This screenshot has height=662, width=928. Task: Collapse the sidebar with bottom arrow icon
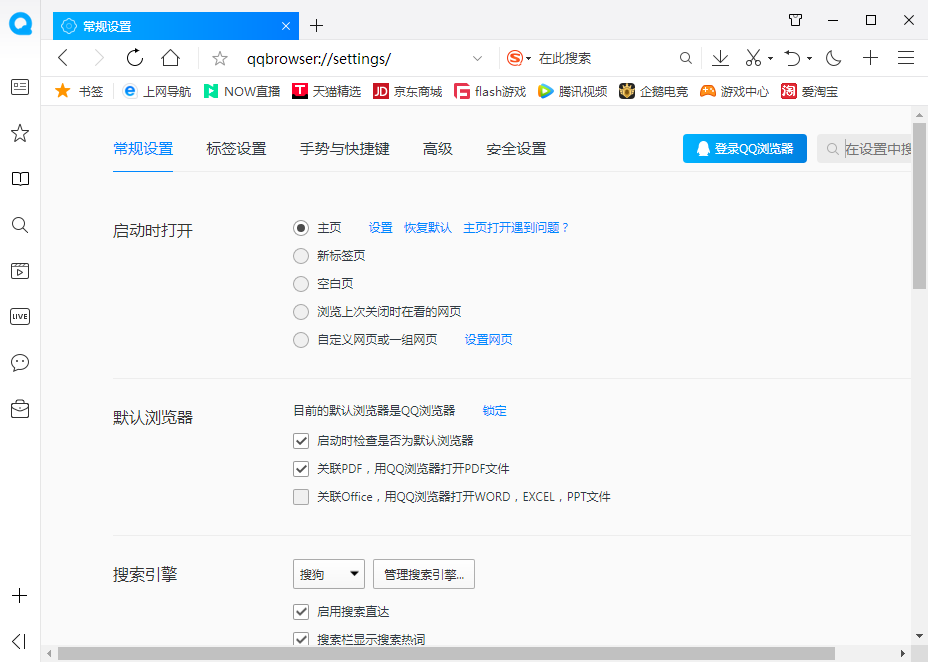coord(19,641)
